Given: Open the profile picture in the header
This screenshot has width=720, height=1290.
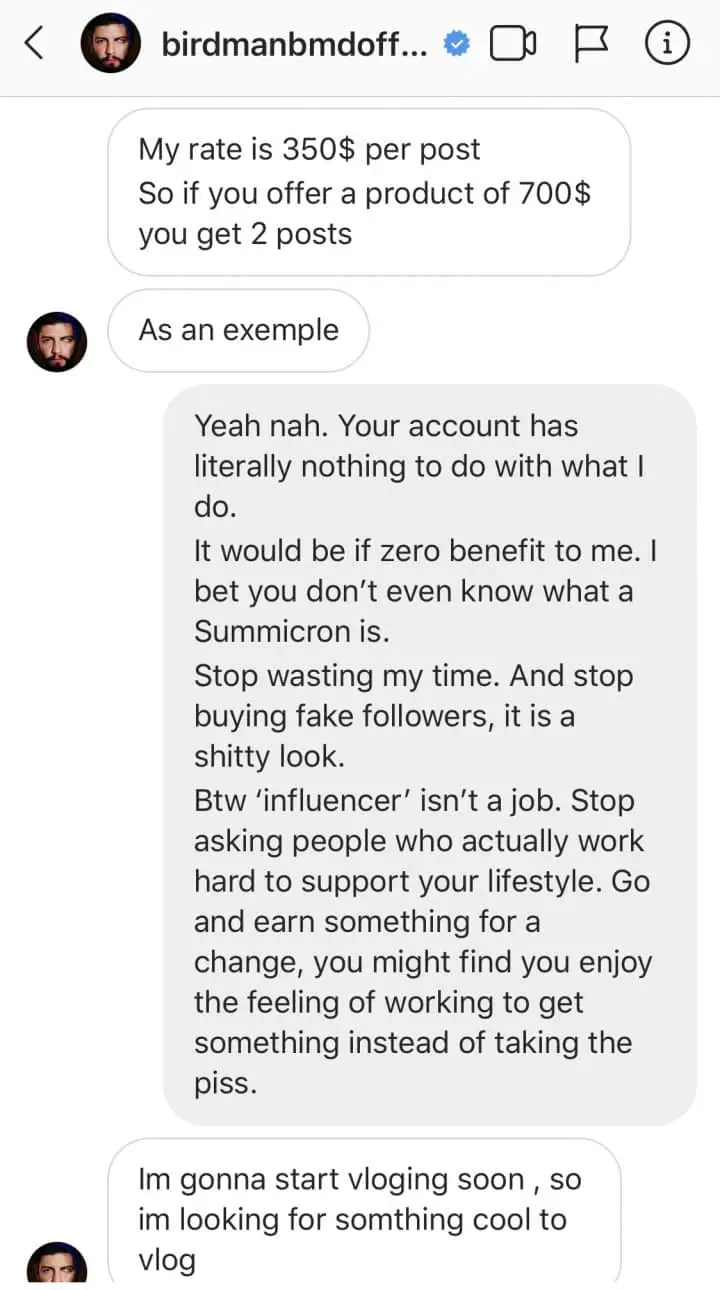Looking at the screenshot, I should 110,44.
